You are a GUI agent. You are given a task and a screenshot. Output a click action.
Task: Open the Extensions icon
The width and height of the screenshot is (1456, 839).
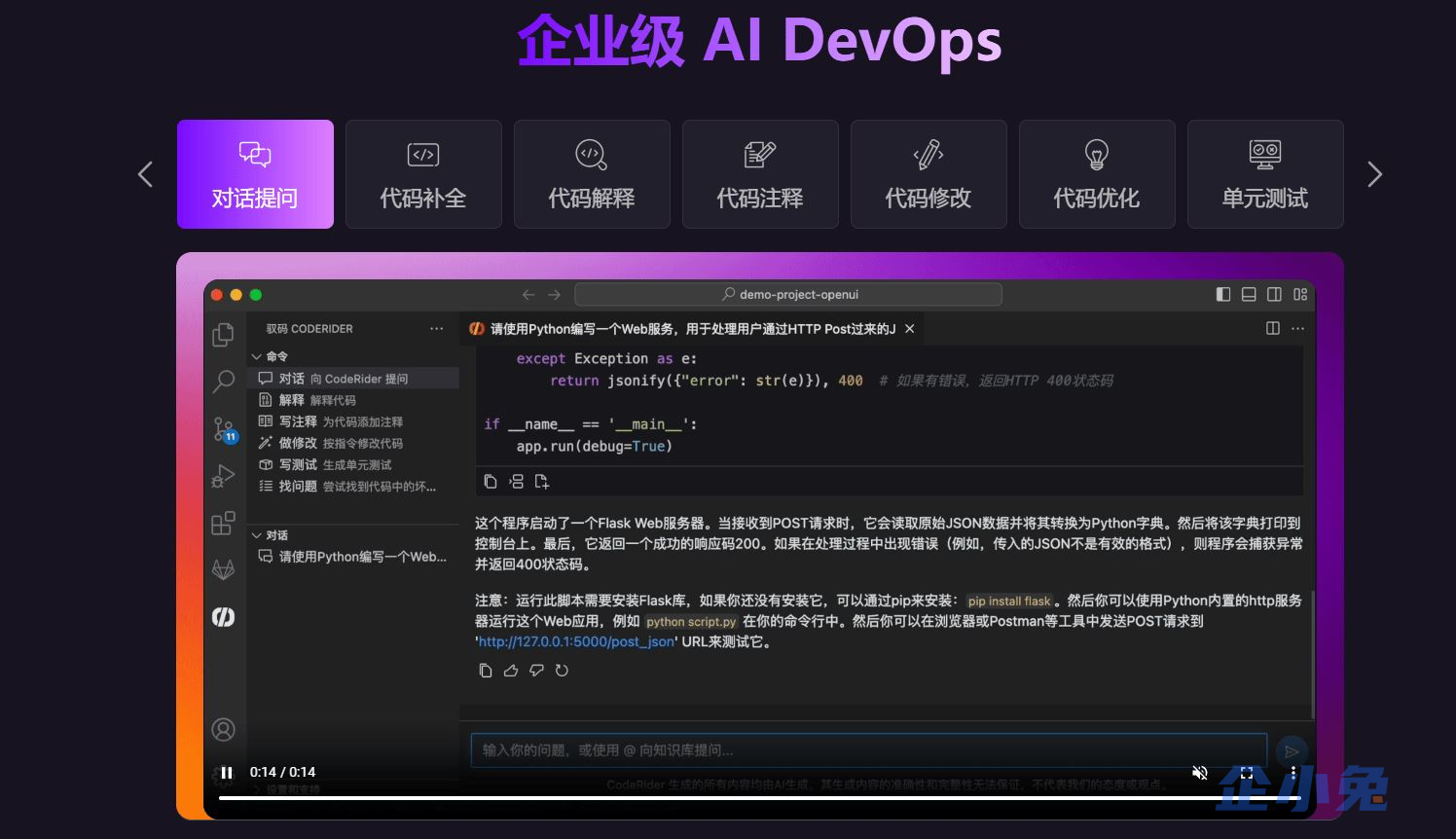point(224,523)
